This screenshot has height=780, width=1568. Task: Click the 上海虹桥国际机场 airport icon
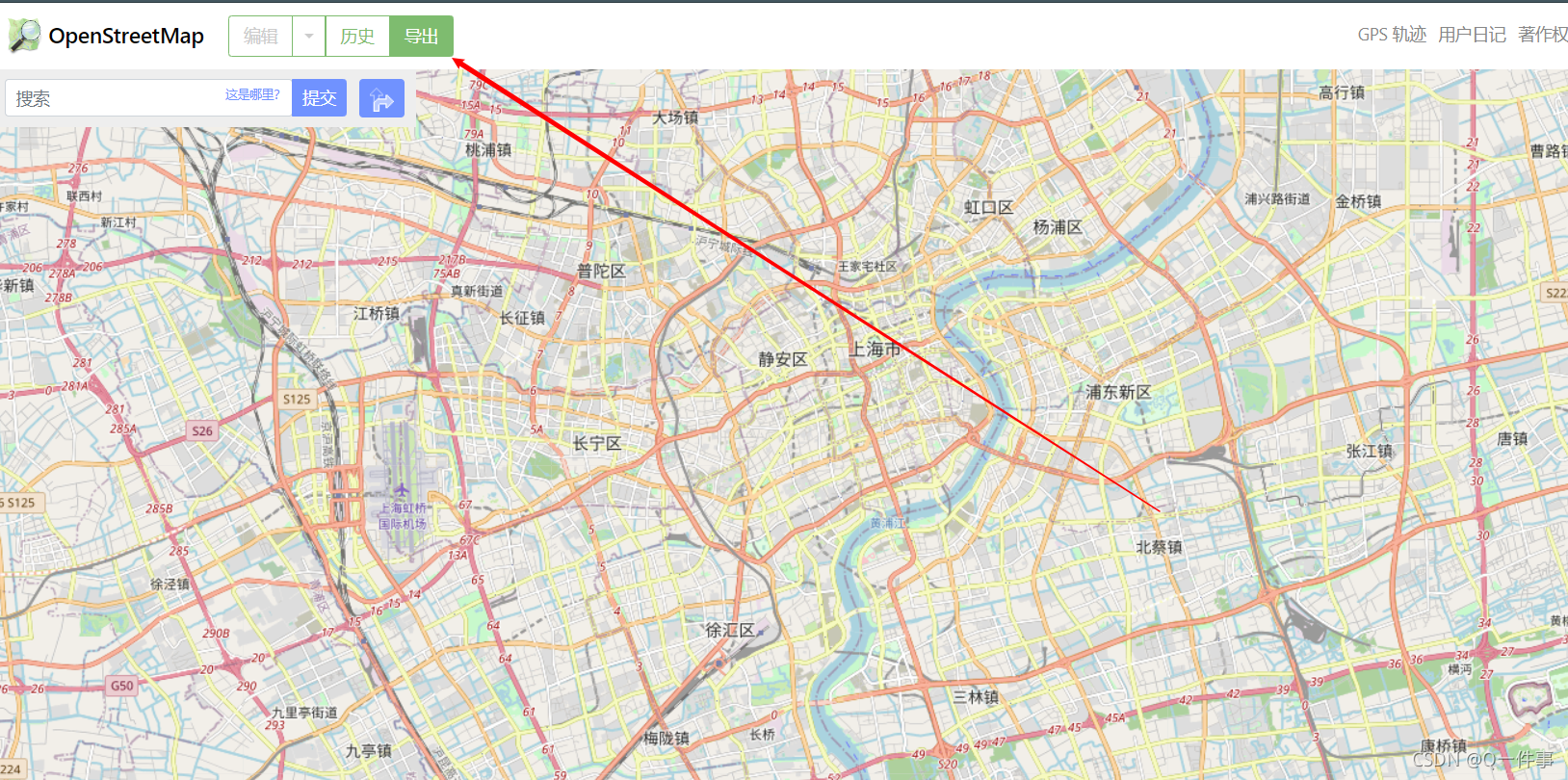pyautogui.click(x=402, y=491)
